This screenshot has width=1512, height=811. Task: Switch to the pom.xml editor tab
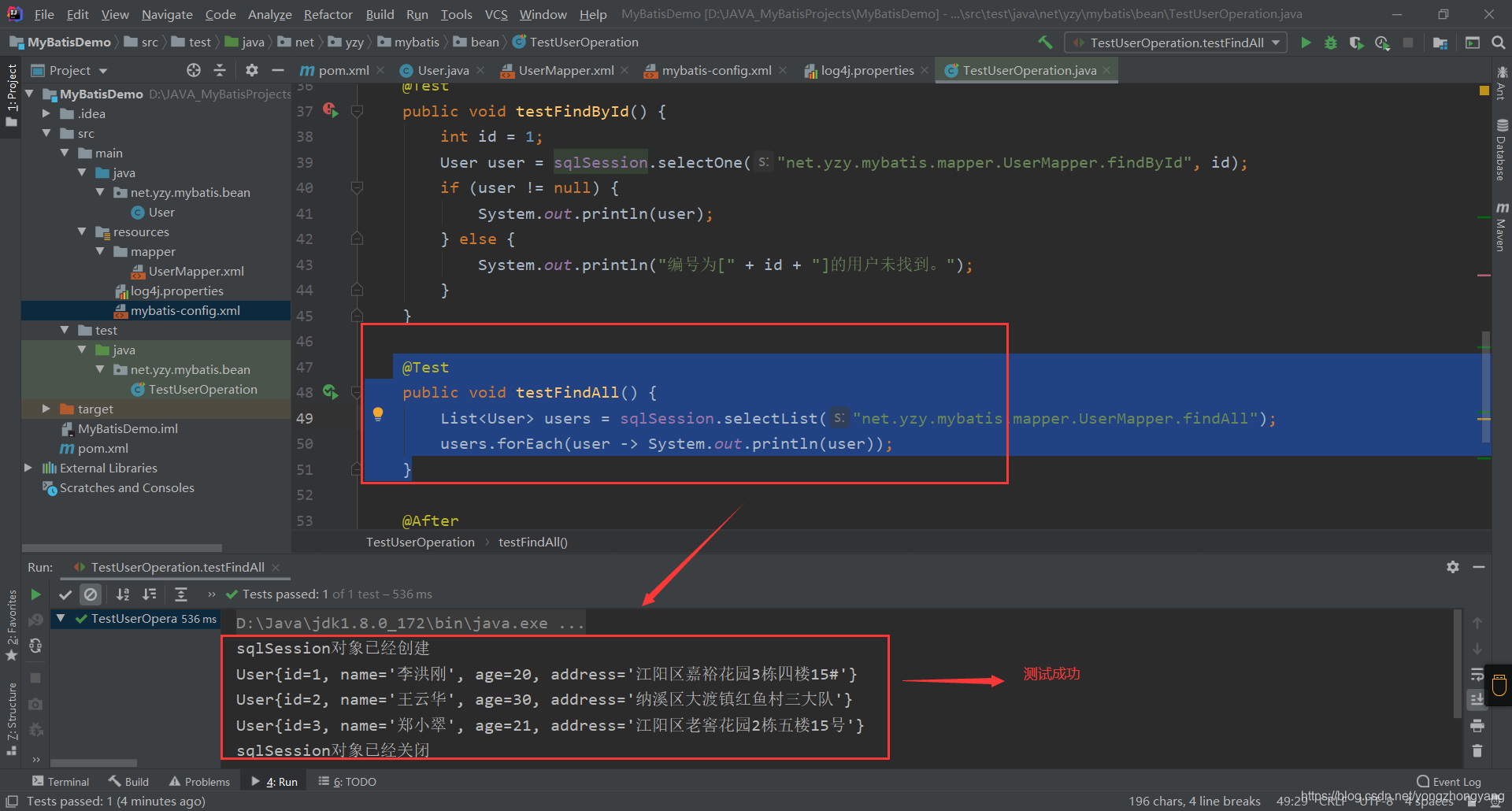[343, 70]
